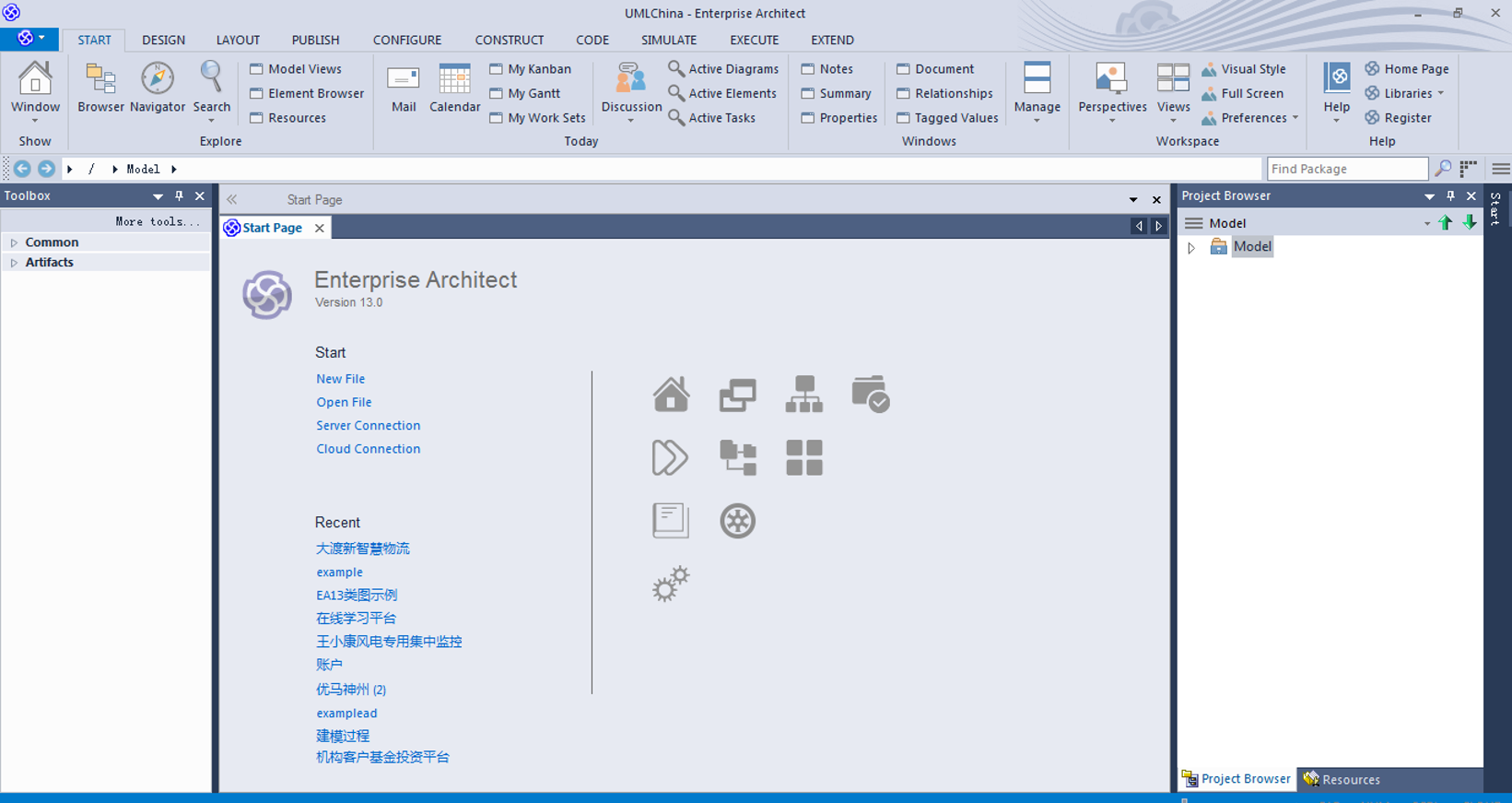Switch to Full Screen mode

coord(1242,93)
